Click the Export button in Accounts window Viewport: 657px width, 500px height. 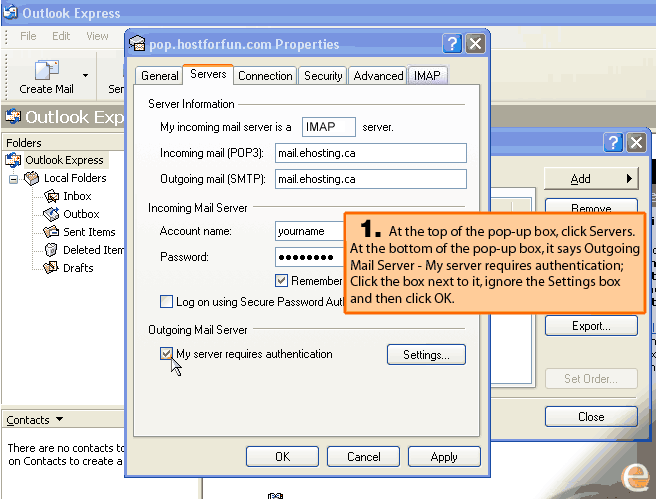591,326
